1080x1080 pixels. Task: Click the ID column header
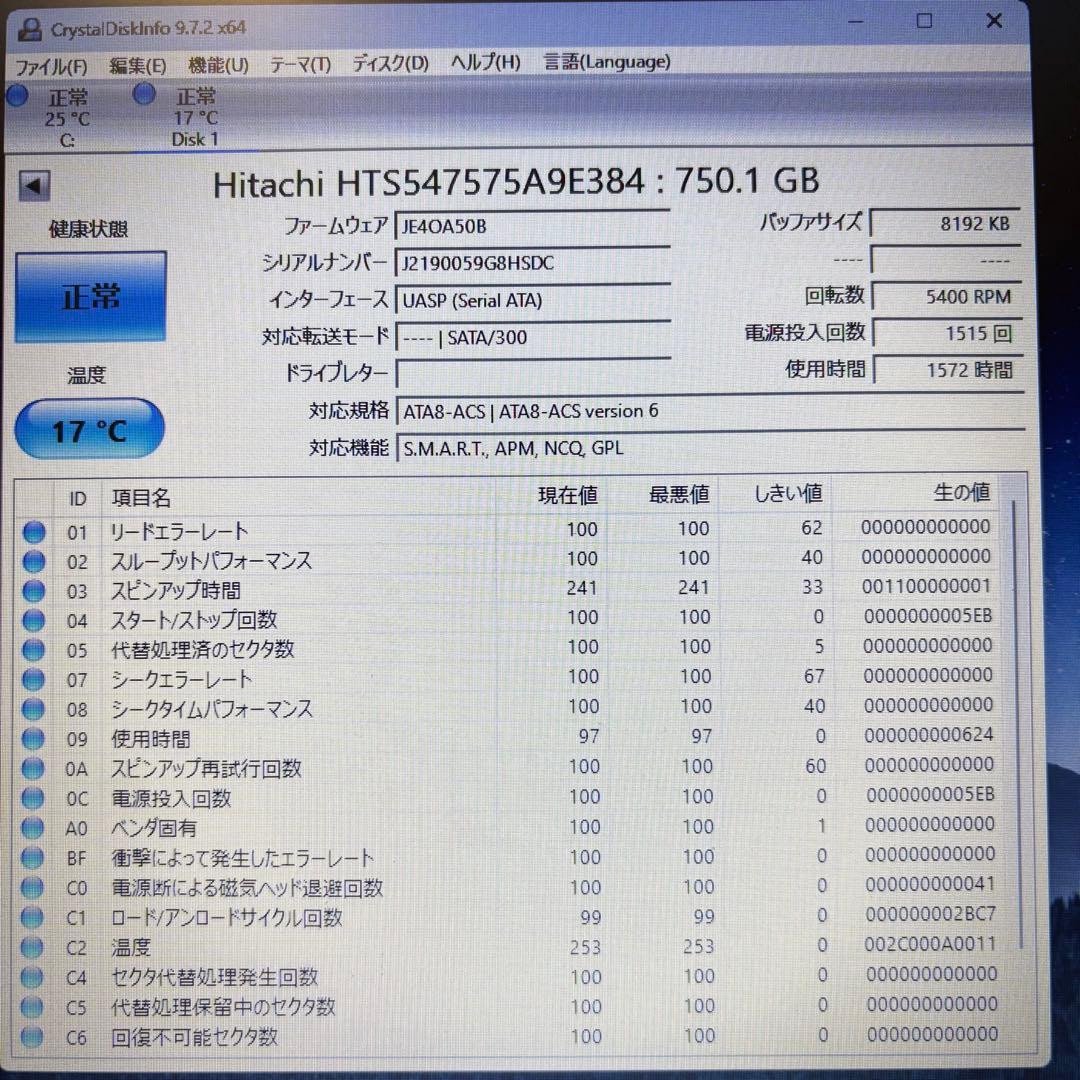coord(77,498)
